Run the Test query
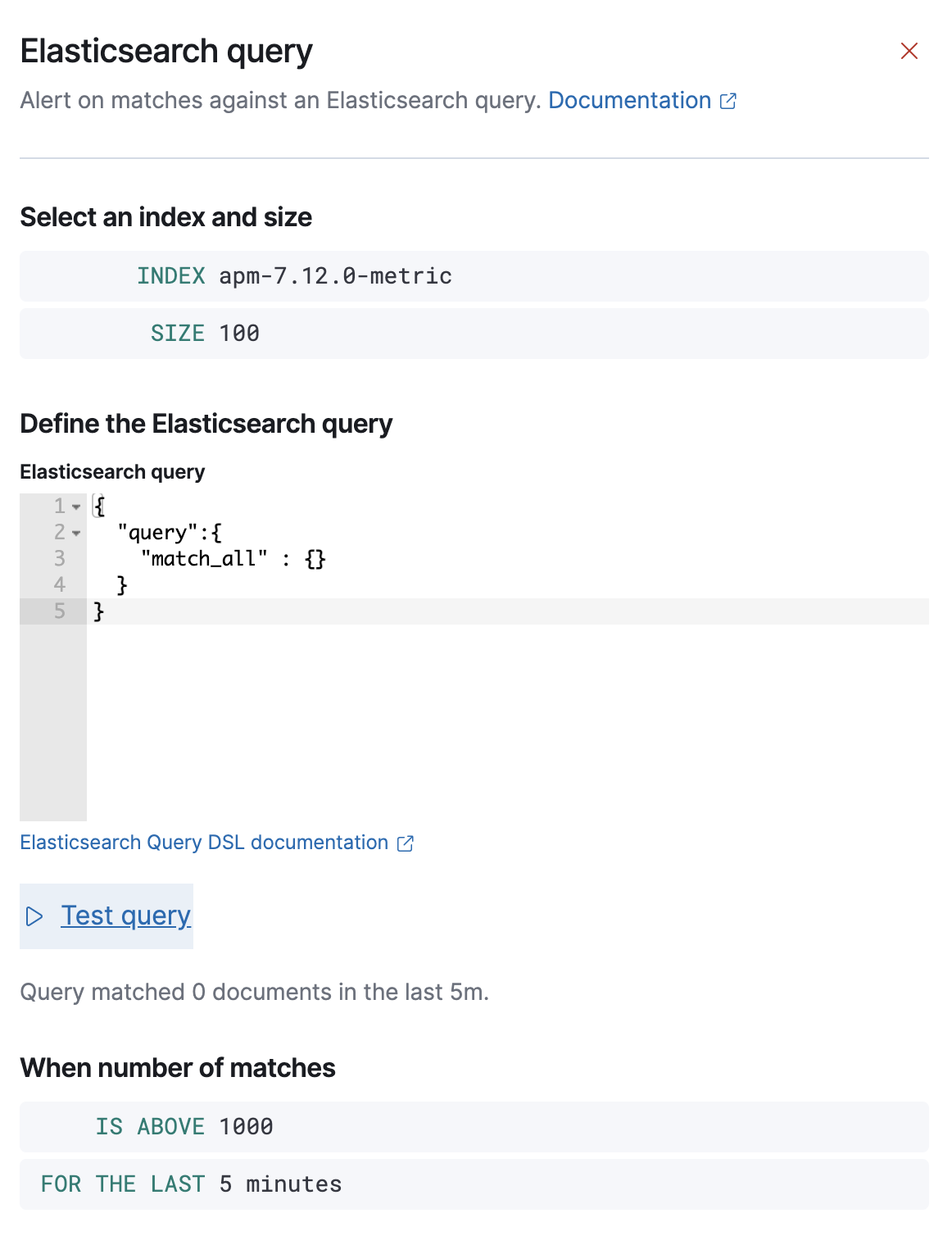952x1236 pixels. [125, 916]
